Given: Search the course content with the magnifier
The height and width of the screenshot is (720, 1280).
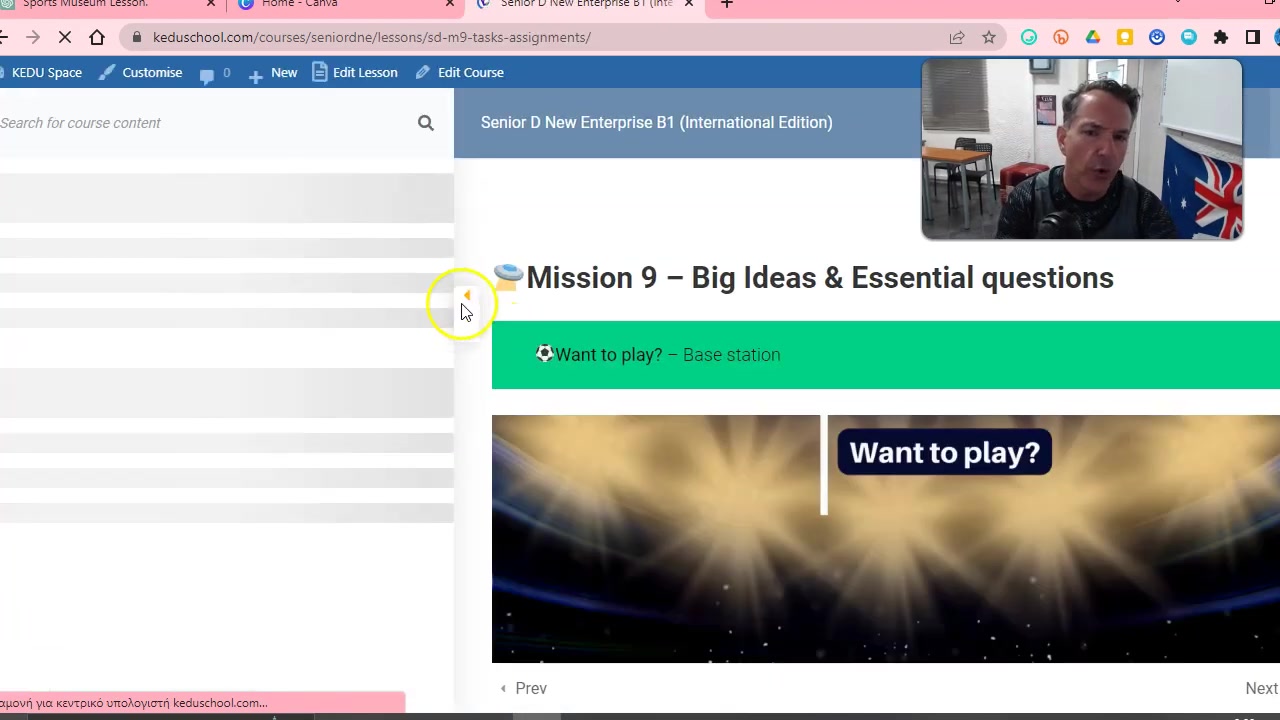Looking at the screenshot, I should pos(426,123).
